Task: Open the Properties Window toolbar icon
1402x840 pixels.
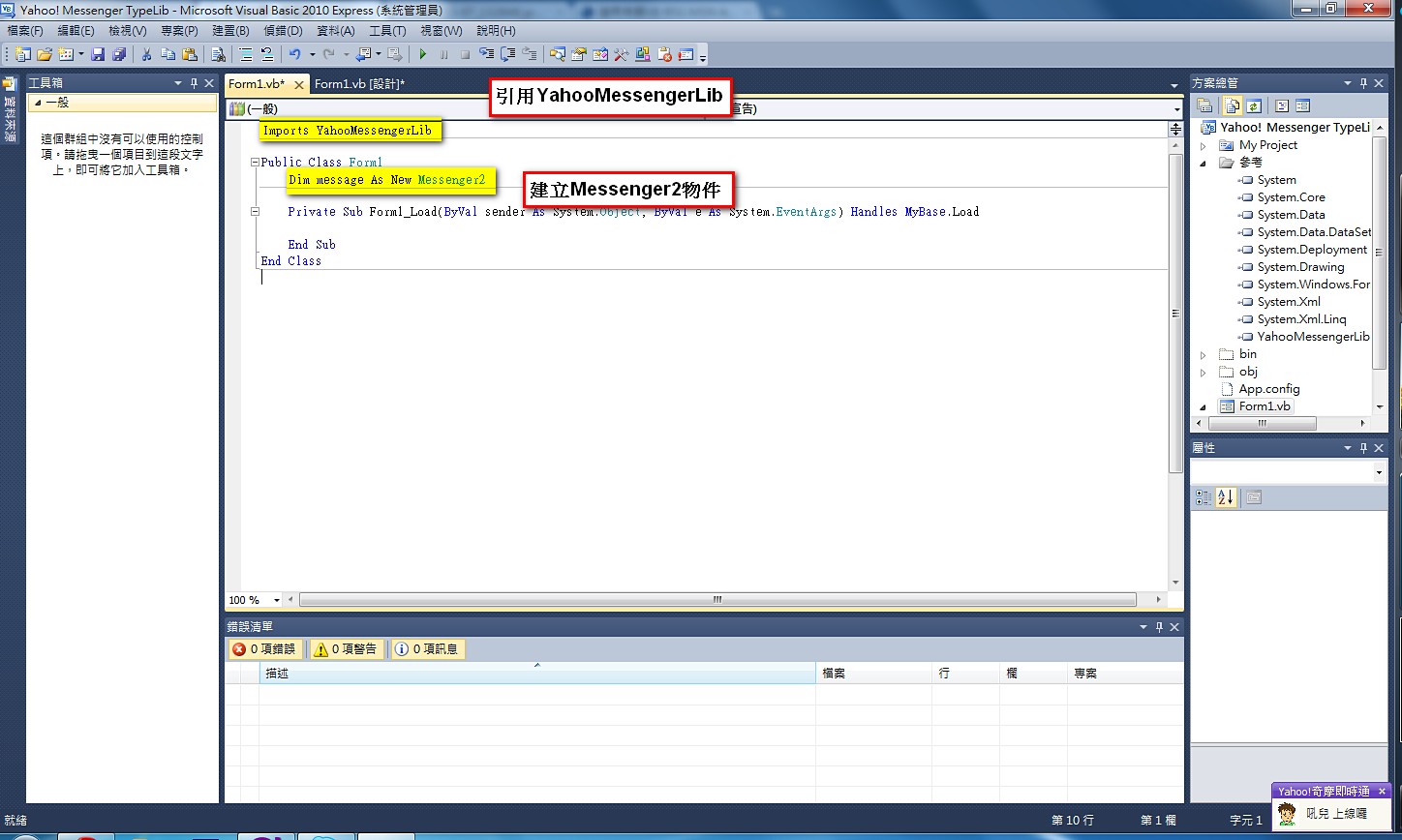Action: pos(579,54)
